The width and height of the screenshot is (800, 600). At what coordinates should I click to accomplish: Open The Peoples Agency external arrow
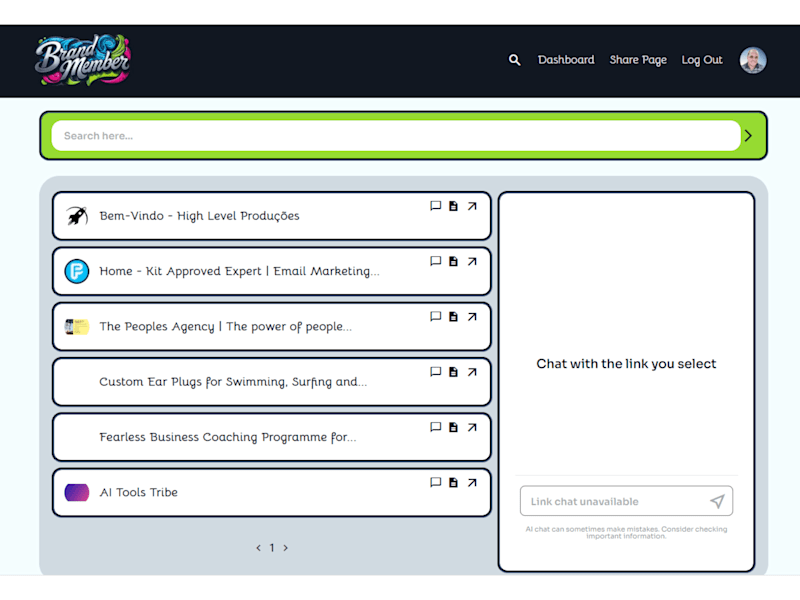coord(472,317)
